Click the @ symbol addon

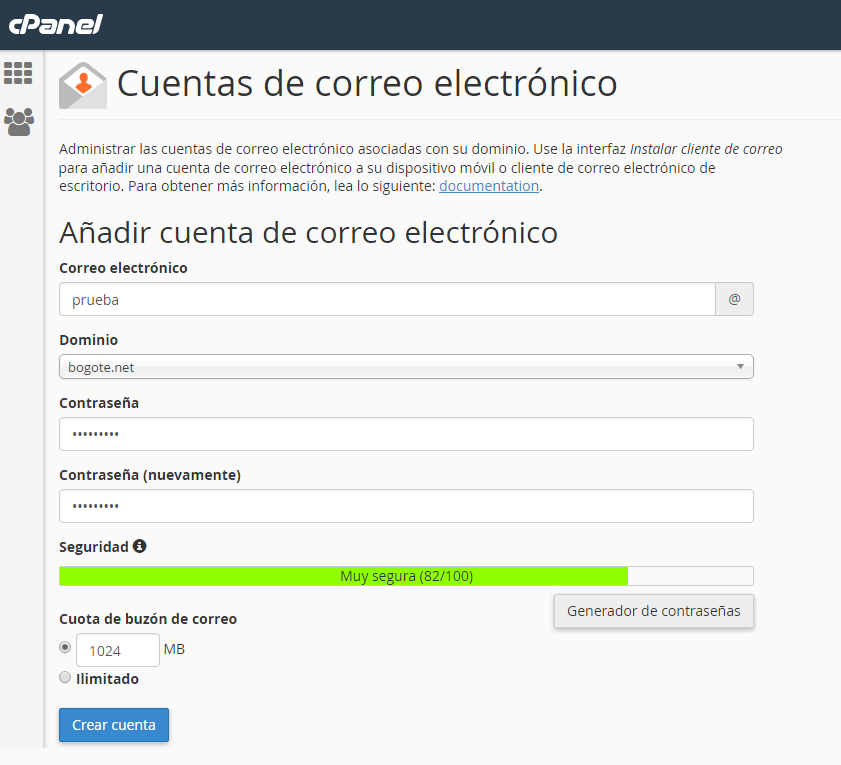pos(734,299)
